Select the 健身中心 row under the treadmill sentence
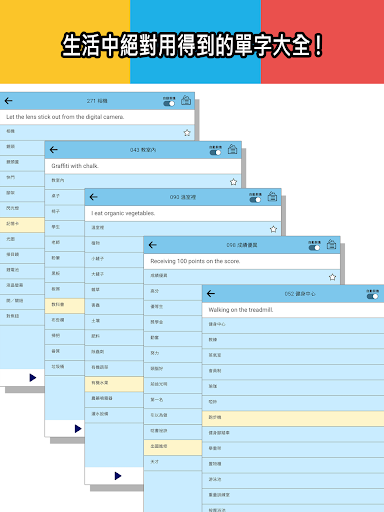 293,325
